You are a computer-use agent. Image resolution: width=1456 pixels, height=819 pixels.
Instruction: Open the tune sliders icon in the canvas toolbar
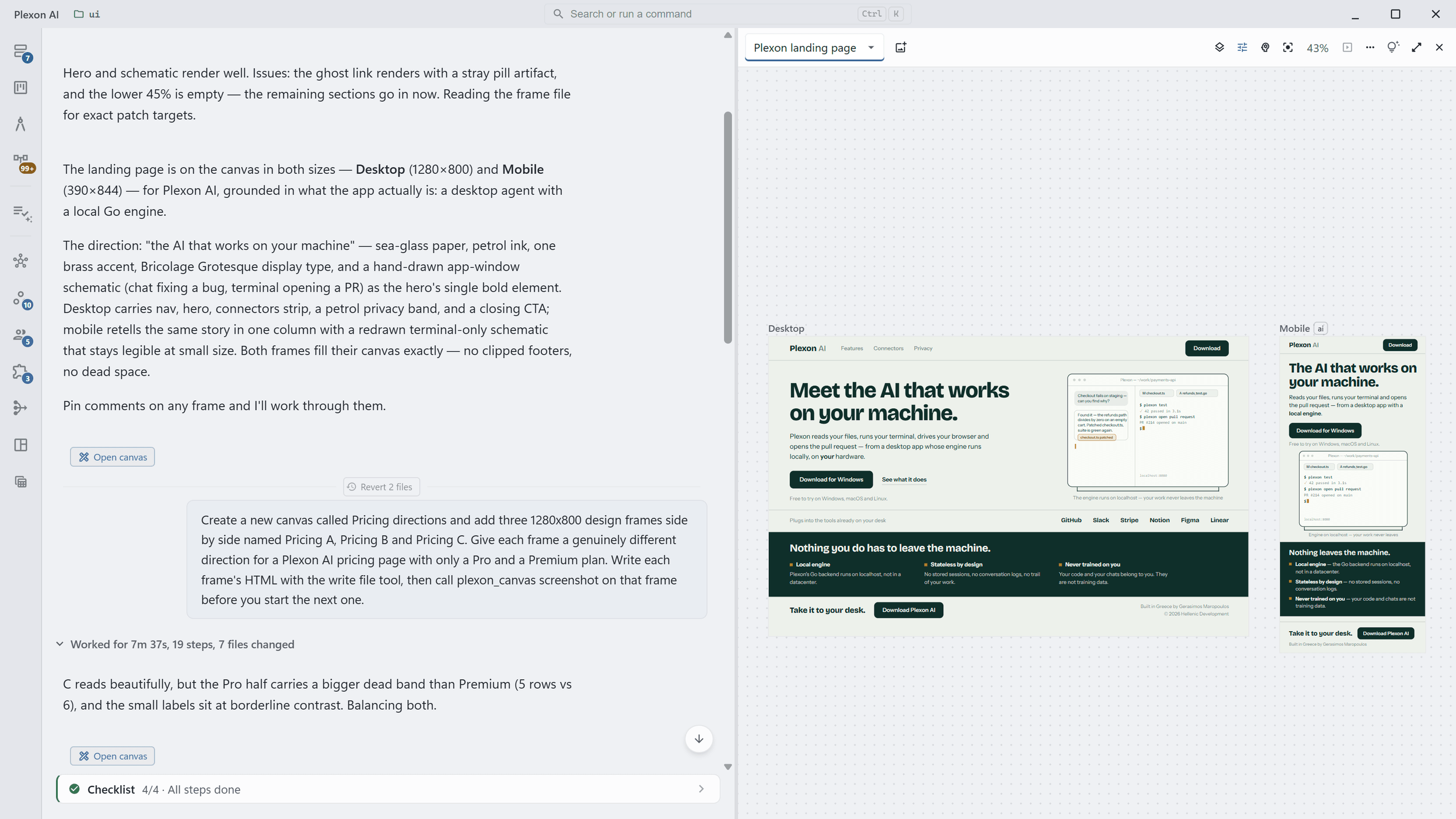pos(1242,47)
